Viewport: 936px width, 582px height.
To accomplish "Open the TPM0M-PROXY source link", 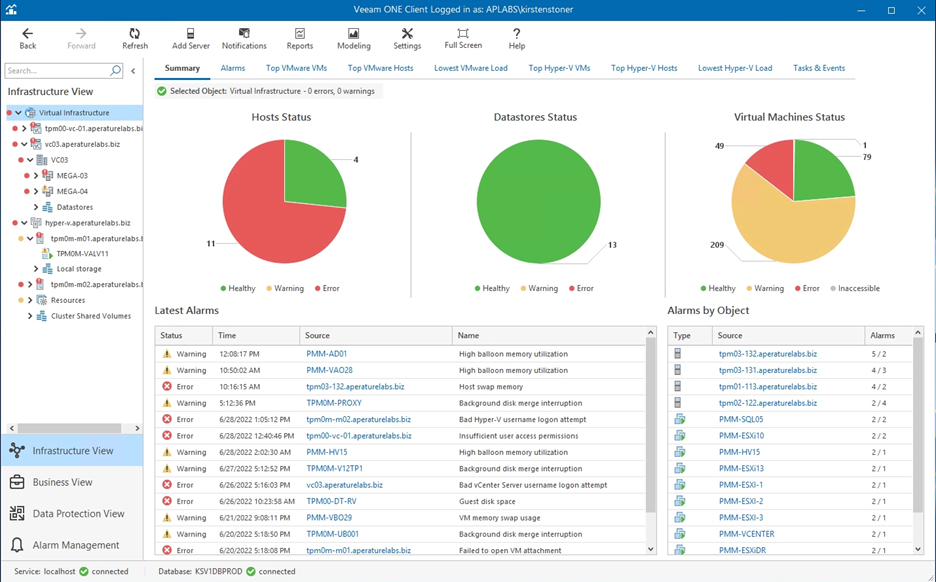I will [x=334, y=403].
